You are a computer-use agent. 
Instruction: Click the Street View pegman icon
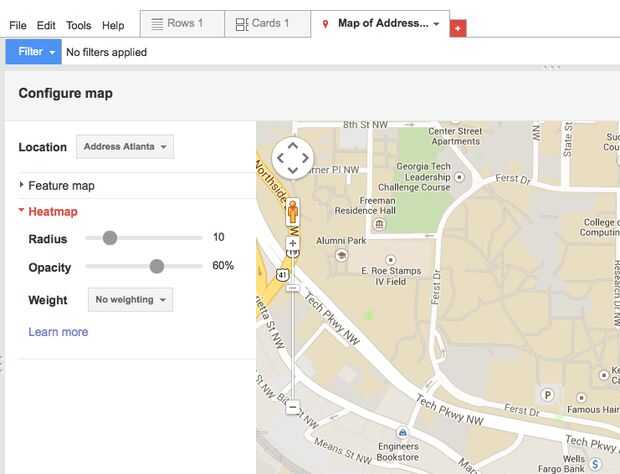(293, 213)
